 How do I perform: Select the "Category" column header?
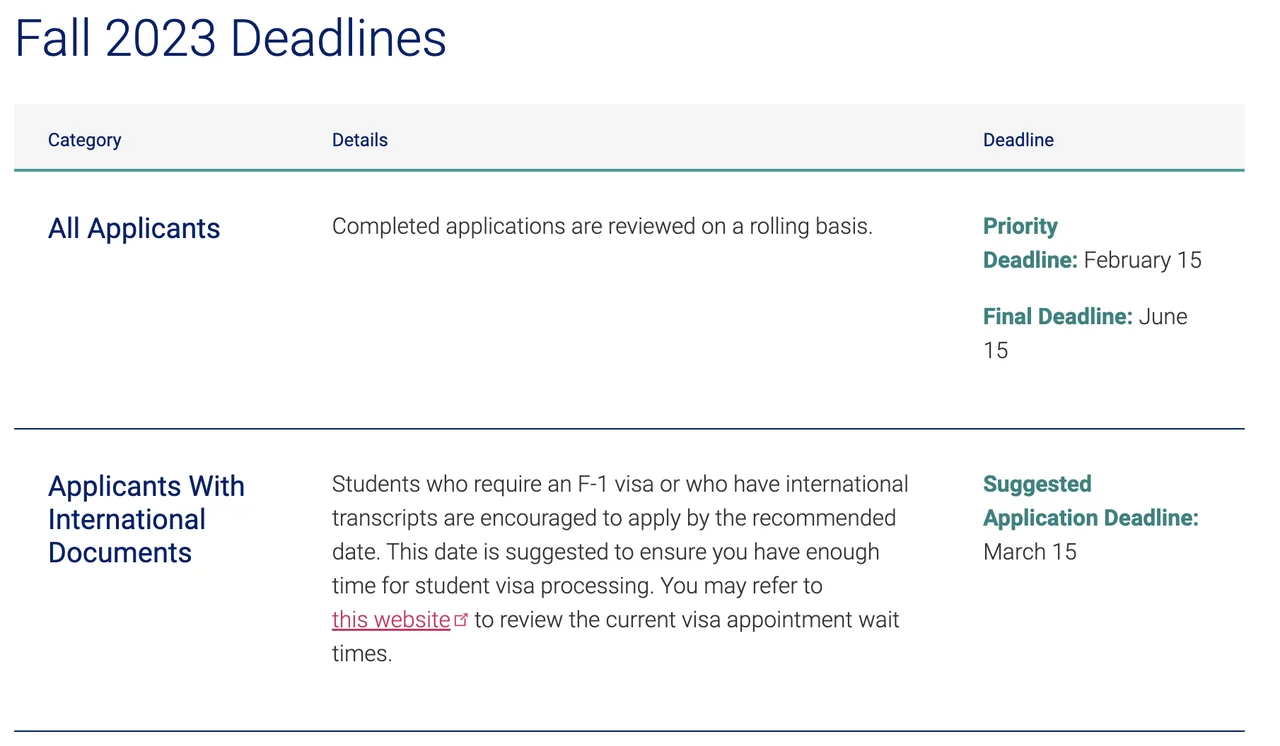pos(84,140)
